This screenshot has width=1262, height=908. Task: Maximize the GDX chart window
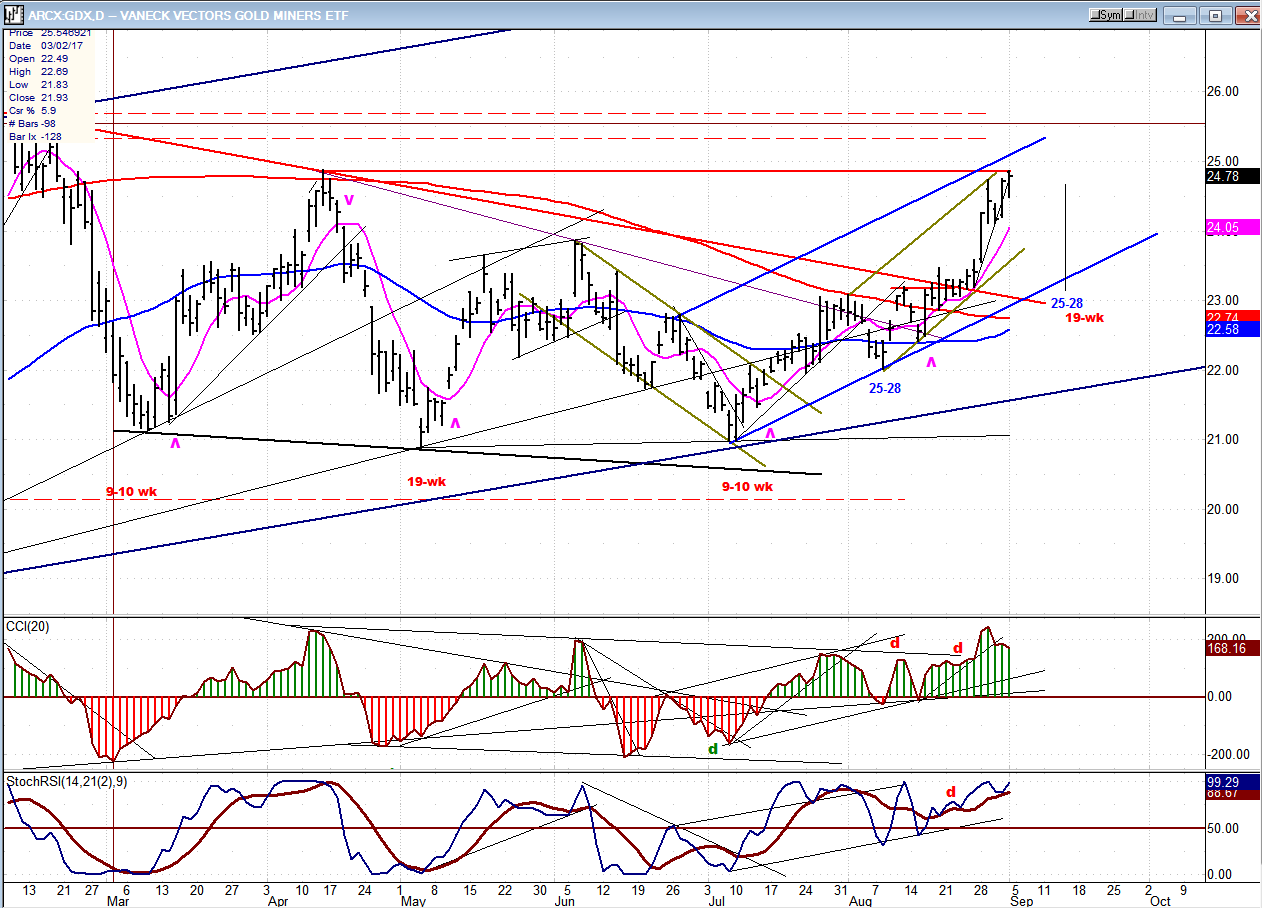pyautogui.click(x=1215, y=15)
